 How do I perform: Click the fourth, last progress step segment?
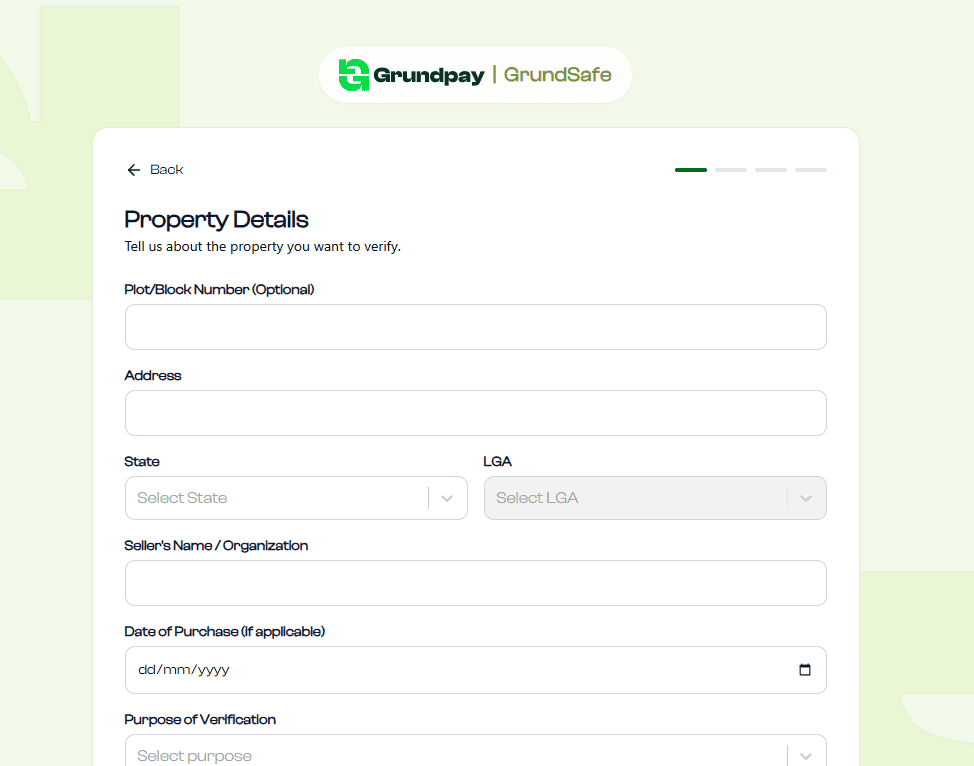coord(810,170)
